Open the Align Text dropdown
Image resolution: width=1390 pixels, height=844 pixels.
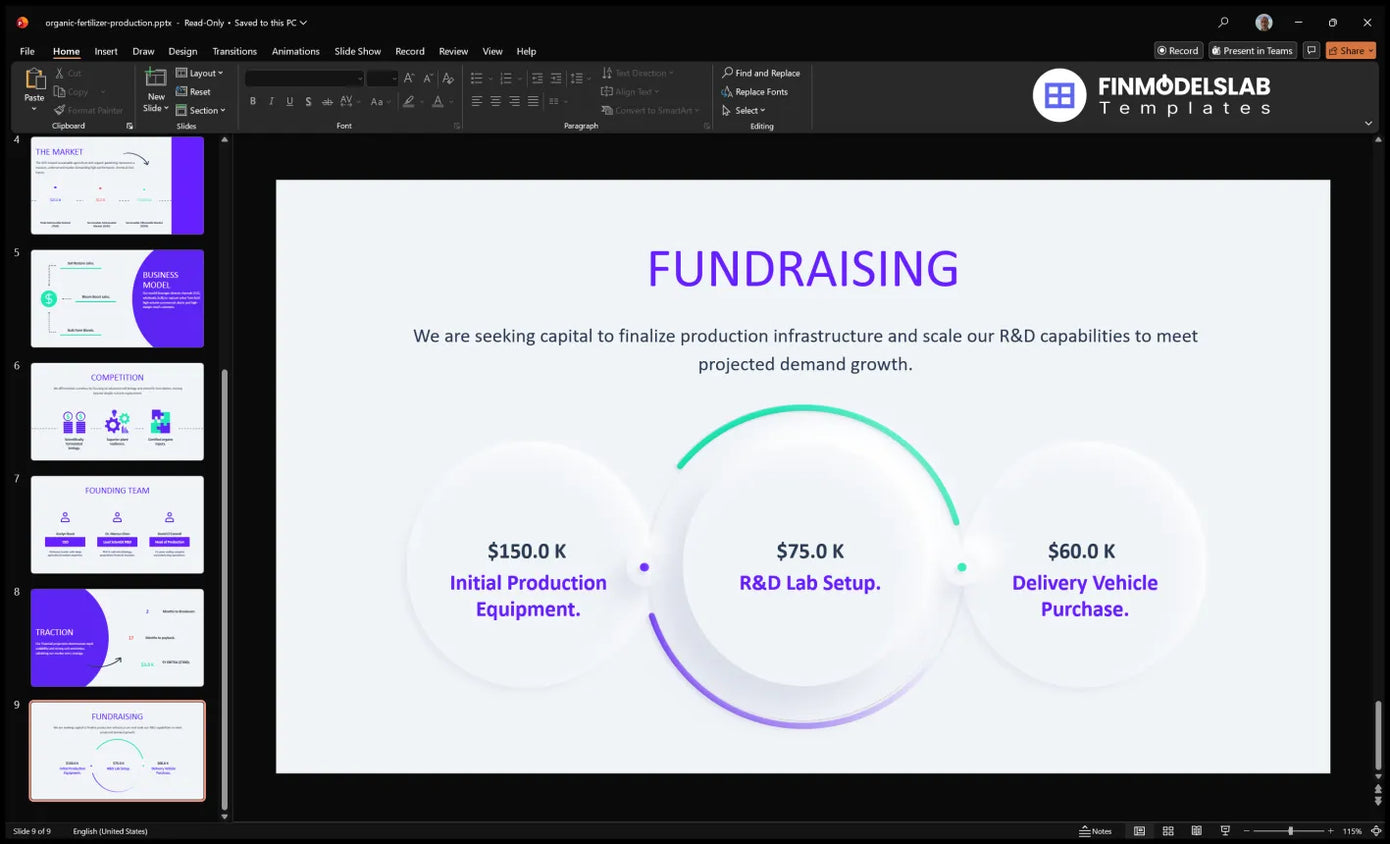coord(628,92)
